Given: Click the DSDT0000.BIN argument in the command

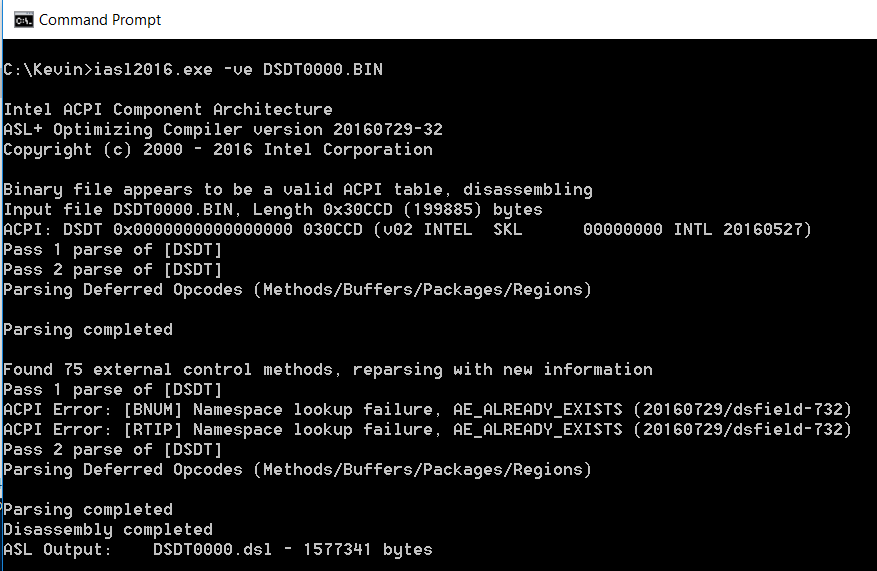Looking at the screenshot, I should click(323, 69).
